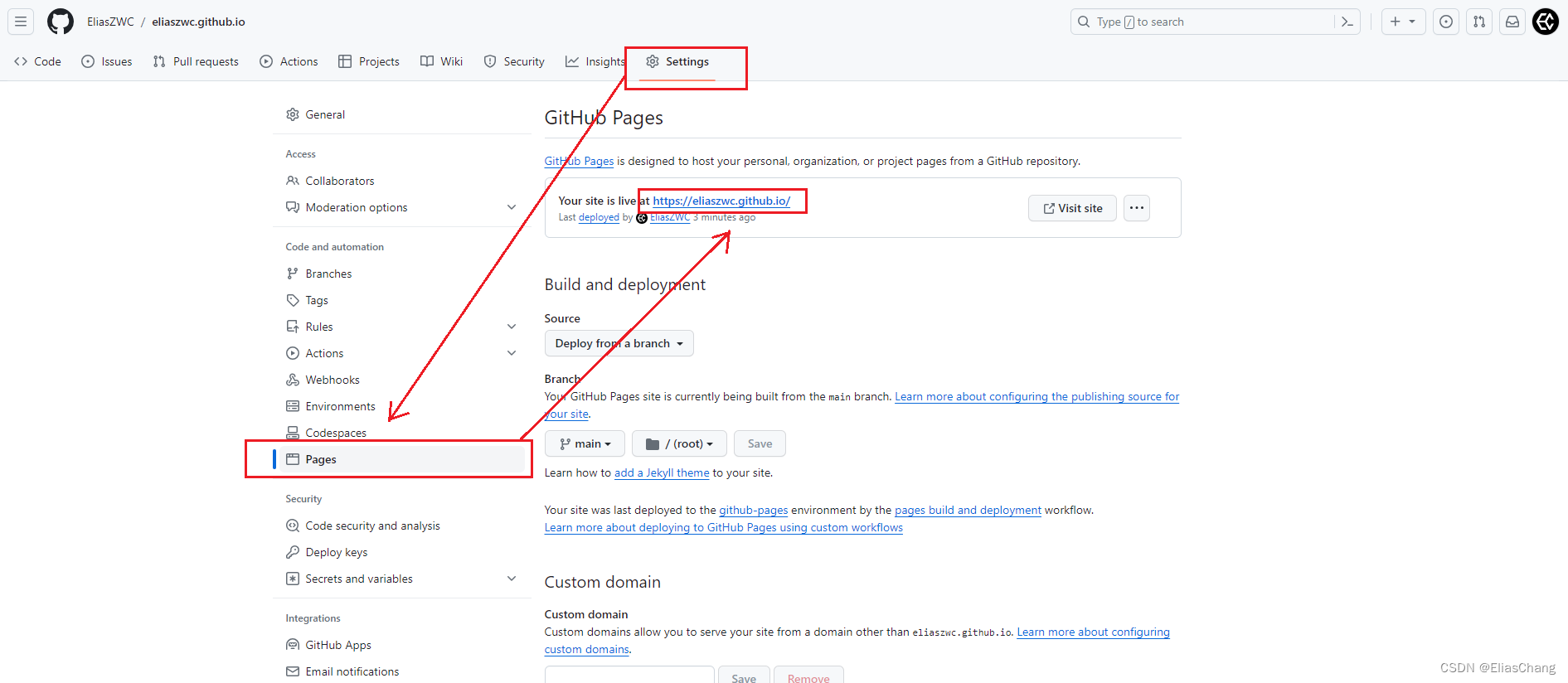
Task: Open Environments settings
Action: coord(402,406)
